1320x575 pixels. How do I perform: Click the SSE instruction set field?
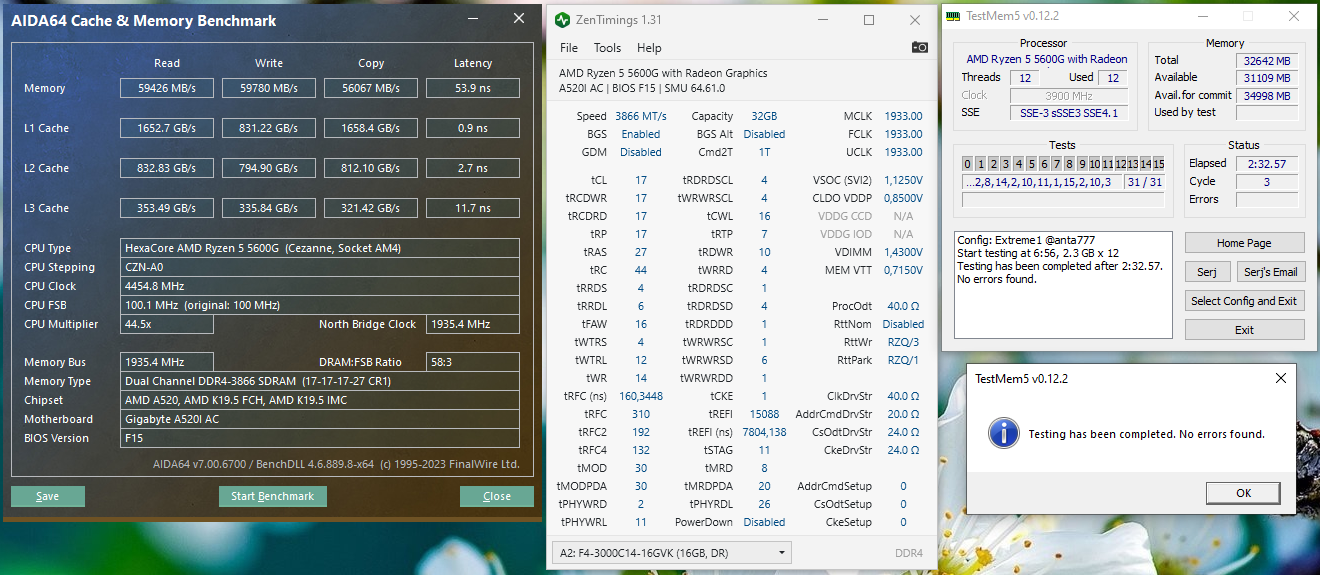coord(1071,113)
